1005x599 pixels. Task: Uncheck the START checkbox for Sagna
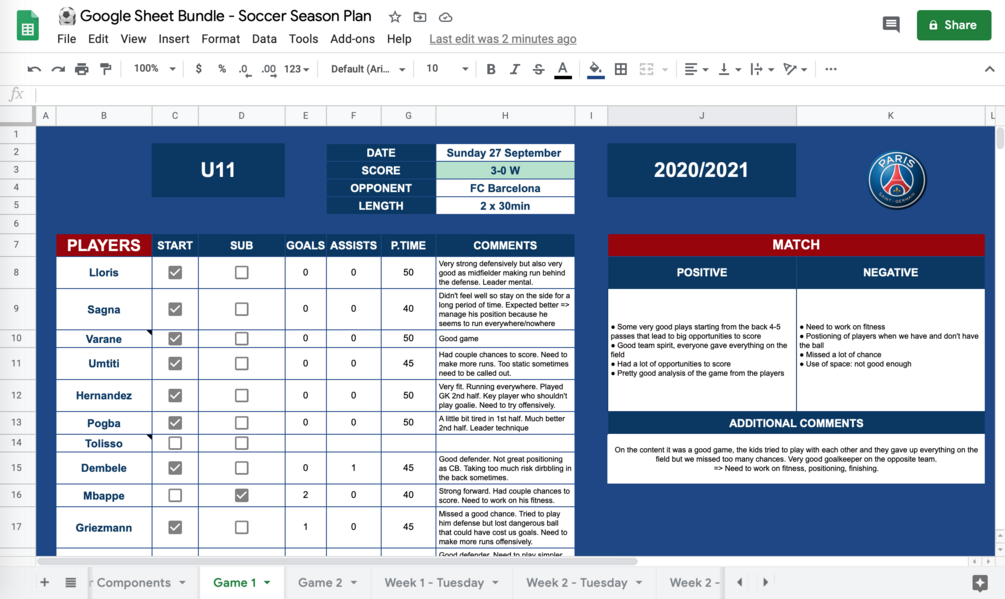click(x=175, y=309)
